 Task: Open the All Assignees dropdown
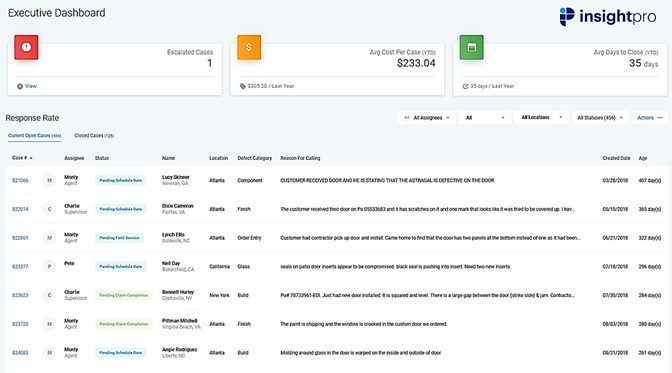click(427, 117)
